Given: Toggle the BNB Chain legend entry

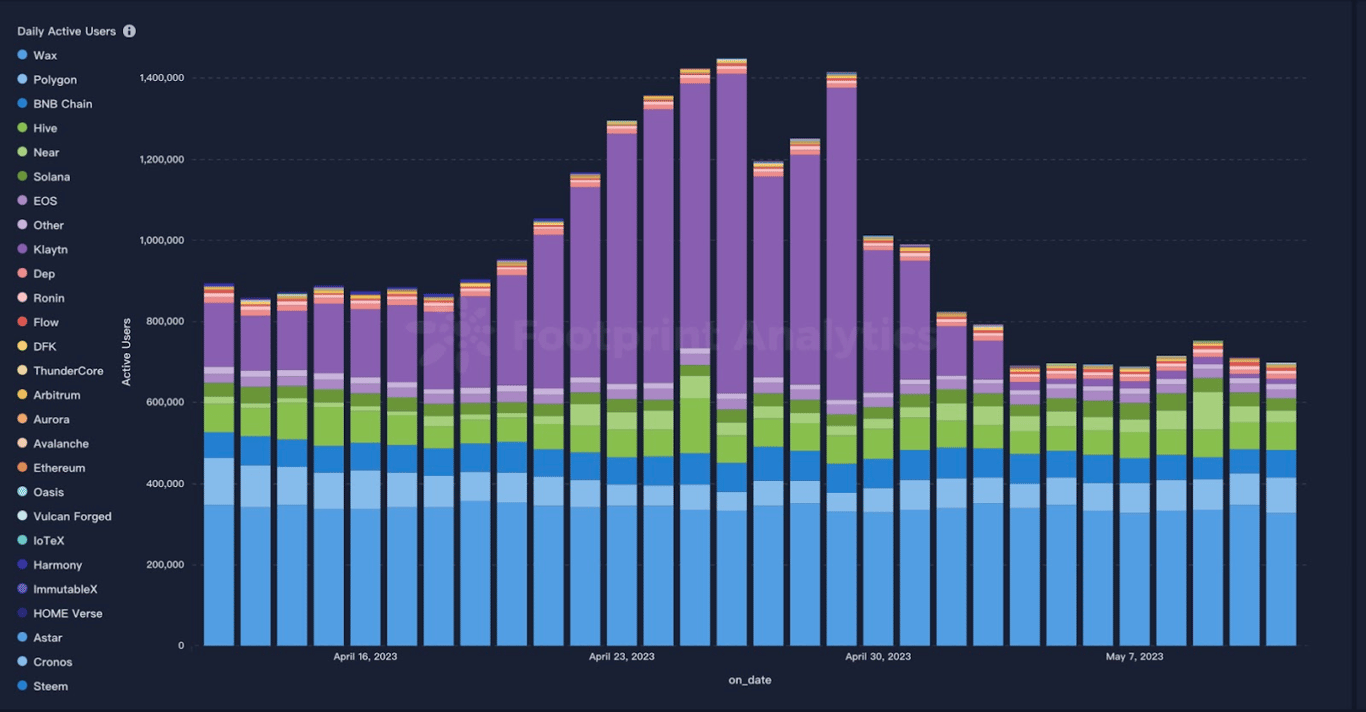Looking at the screenshot, I should point(55,104).
